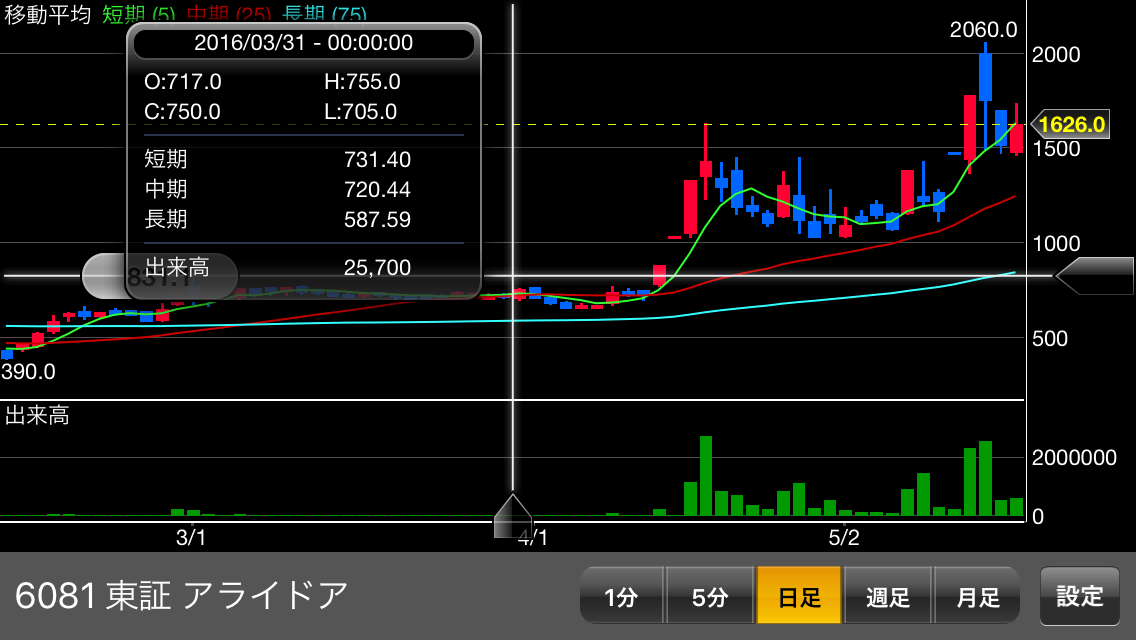Tap the 2060.0 high price label
The height and width of the screenshot is (640, 1136).
coord(983,30)
